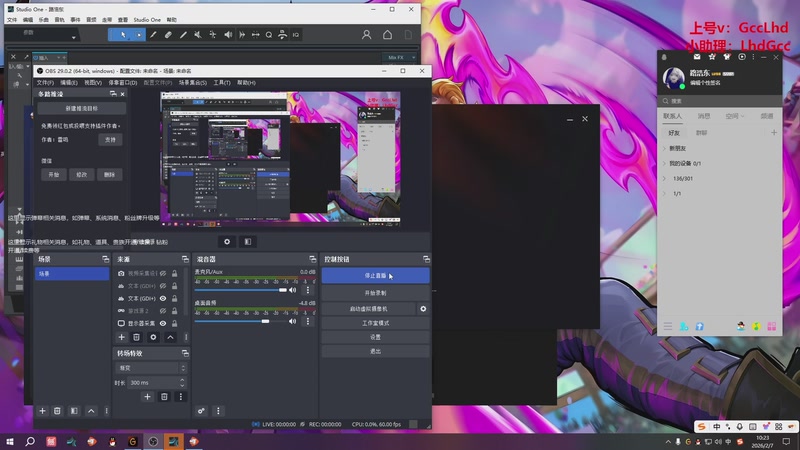This screenshot has width=800, height=450.
Task: Toggle visibility of game capture source
Action: pyautogui.click(x=163, y=311)
